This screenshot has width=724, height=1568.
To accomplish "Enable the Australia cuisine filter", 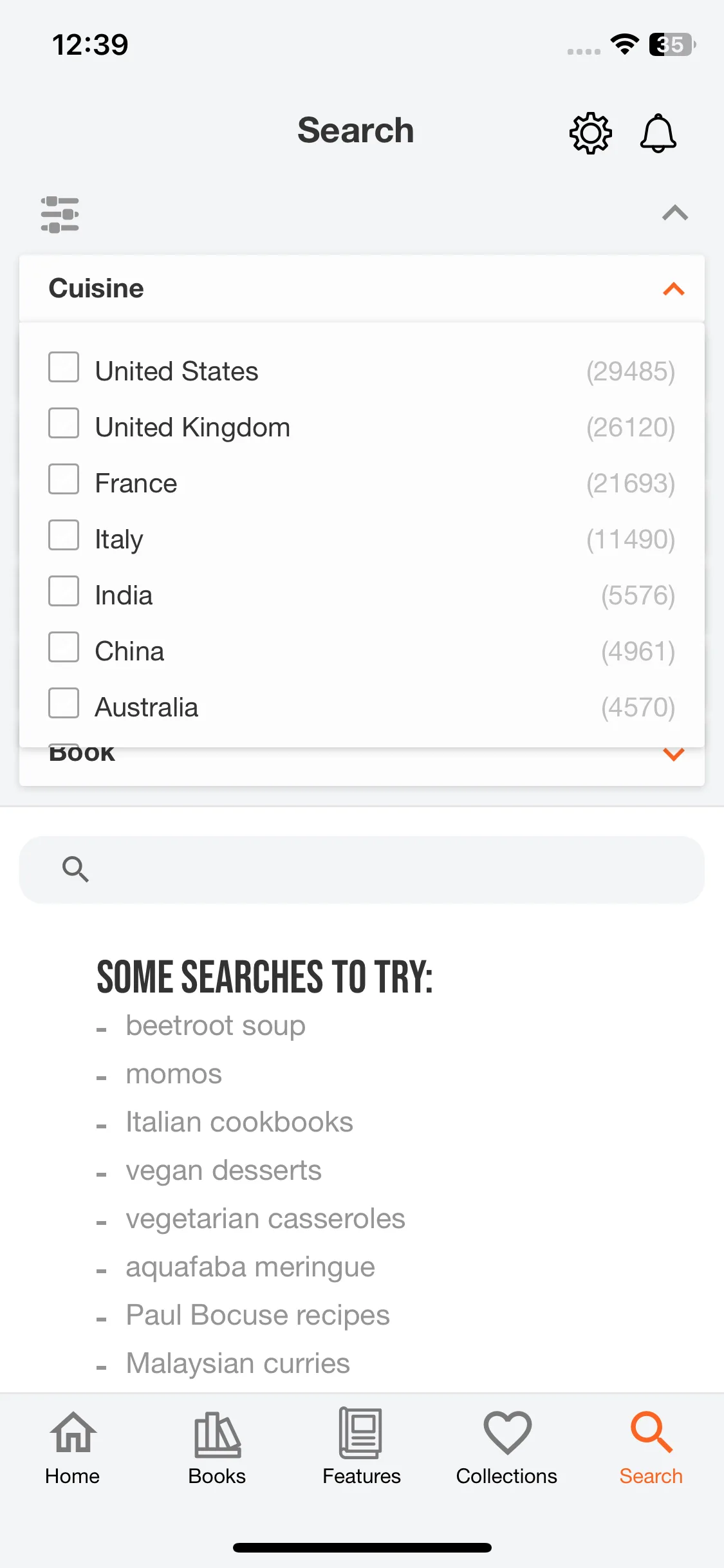I will click(64, 703).
